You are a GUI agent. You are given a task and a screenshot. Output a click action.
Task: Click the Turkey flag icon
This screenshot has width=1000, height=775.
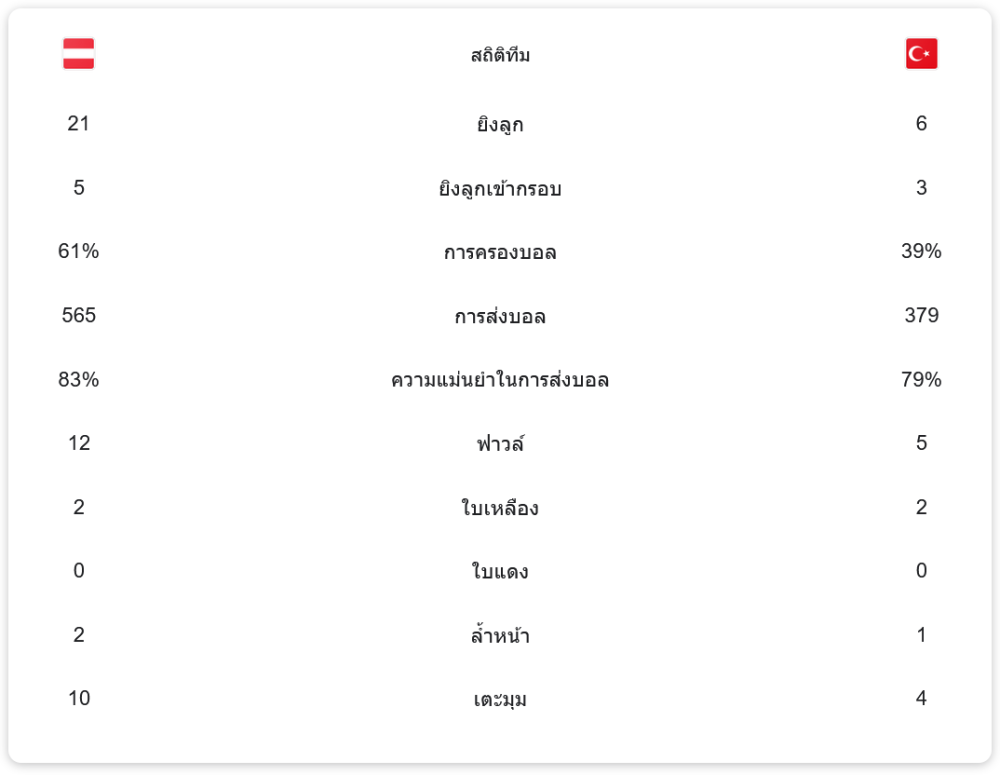tap(921, 54)
